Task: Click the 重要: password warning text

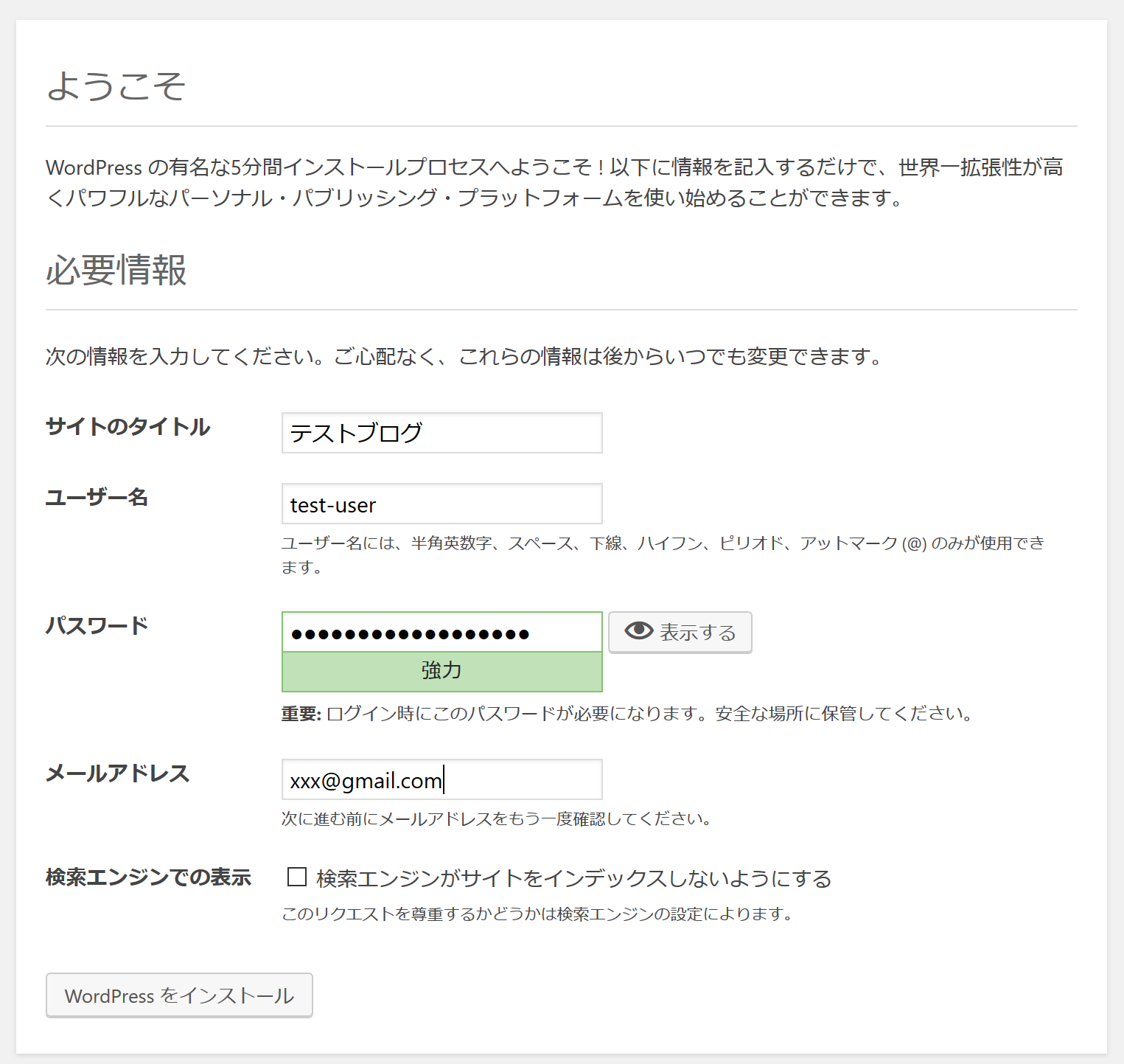Action: pyautogui.click(x=627, y=714)
